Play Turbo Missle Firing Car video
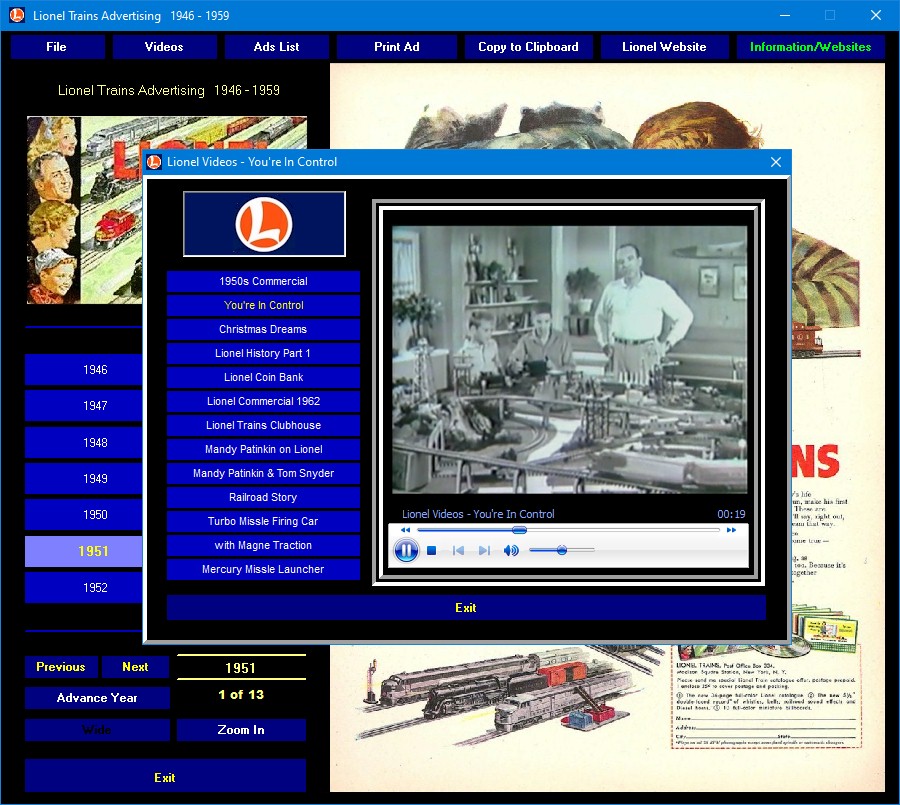The width and height of the screenshot is (900, 805). (x=263, y=521)
